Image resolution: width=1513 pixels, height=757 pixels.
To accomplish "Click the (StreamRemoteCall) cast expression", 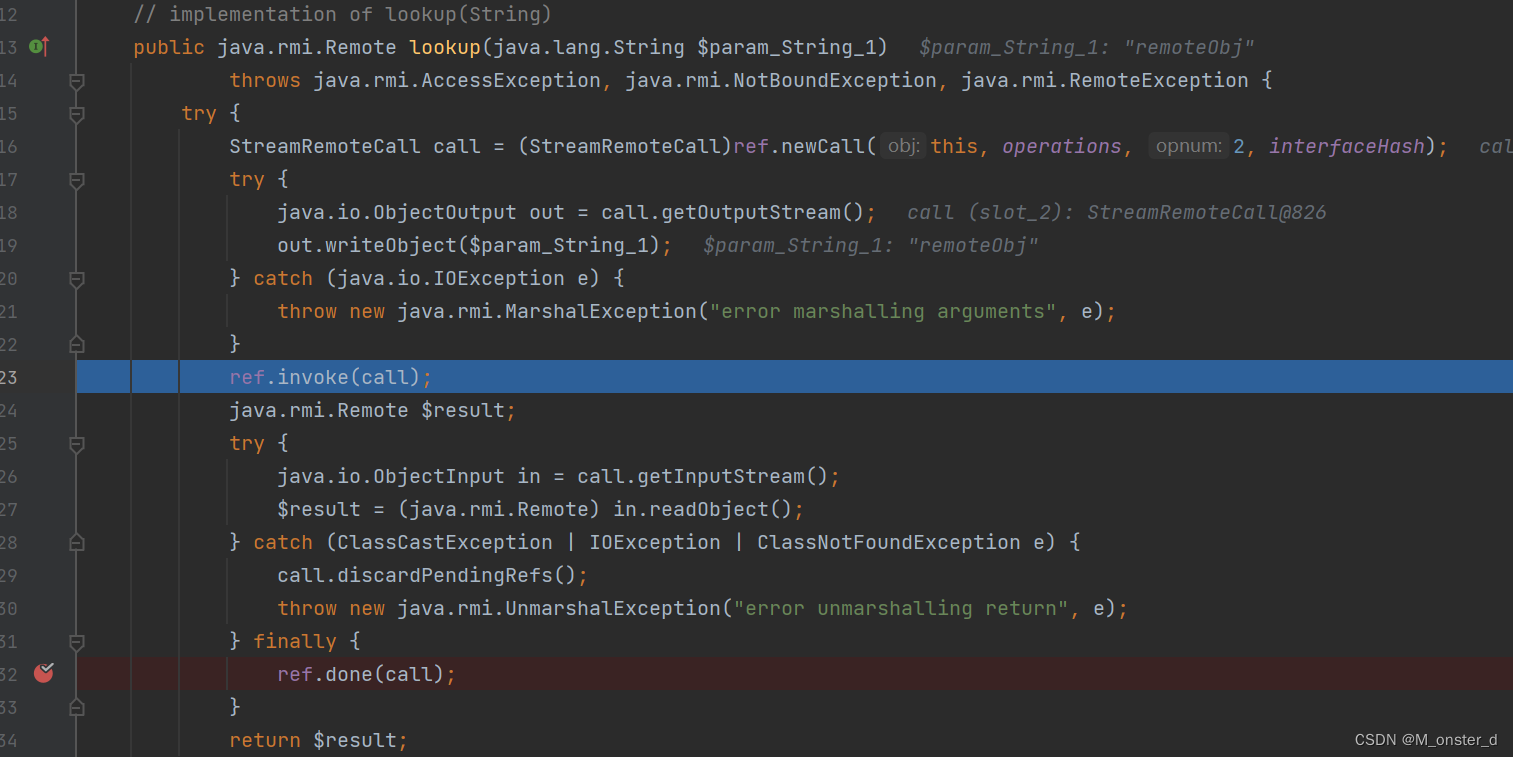I will tap(625, 146).
